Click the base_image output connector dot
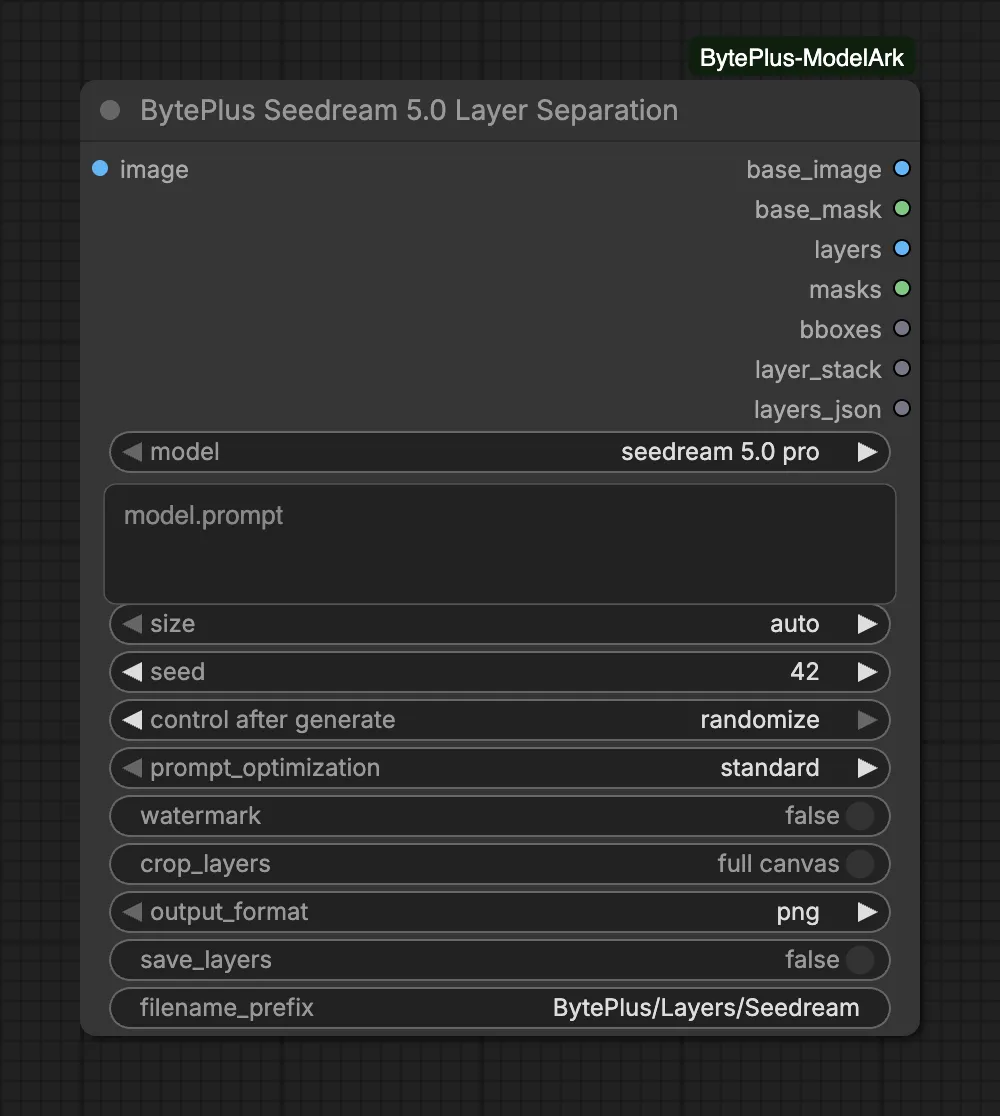 coord(902,169)
